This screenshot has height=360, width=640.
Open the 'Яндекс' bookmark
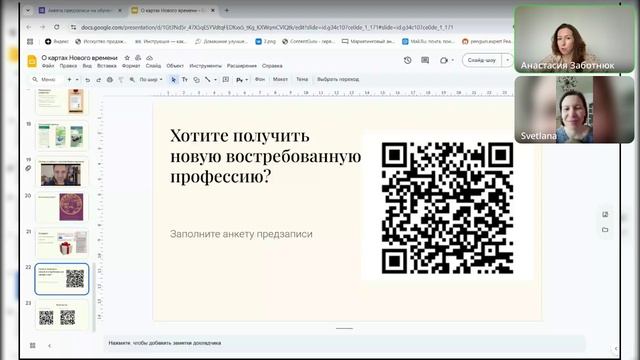point(57,42)
